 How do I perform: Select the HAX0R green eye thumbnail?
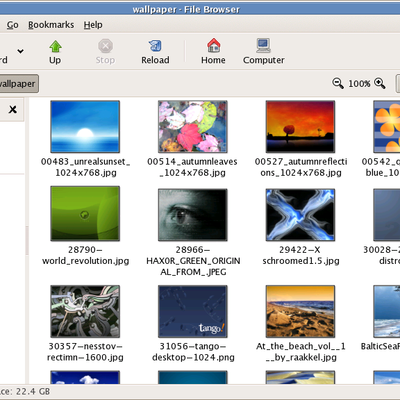193,215
